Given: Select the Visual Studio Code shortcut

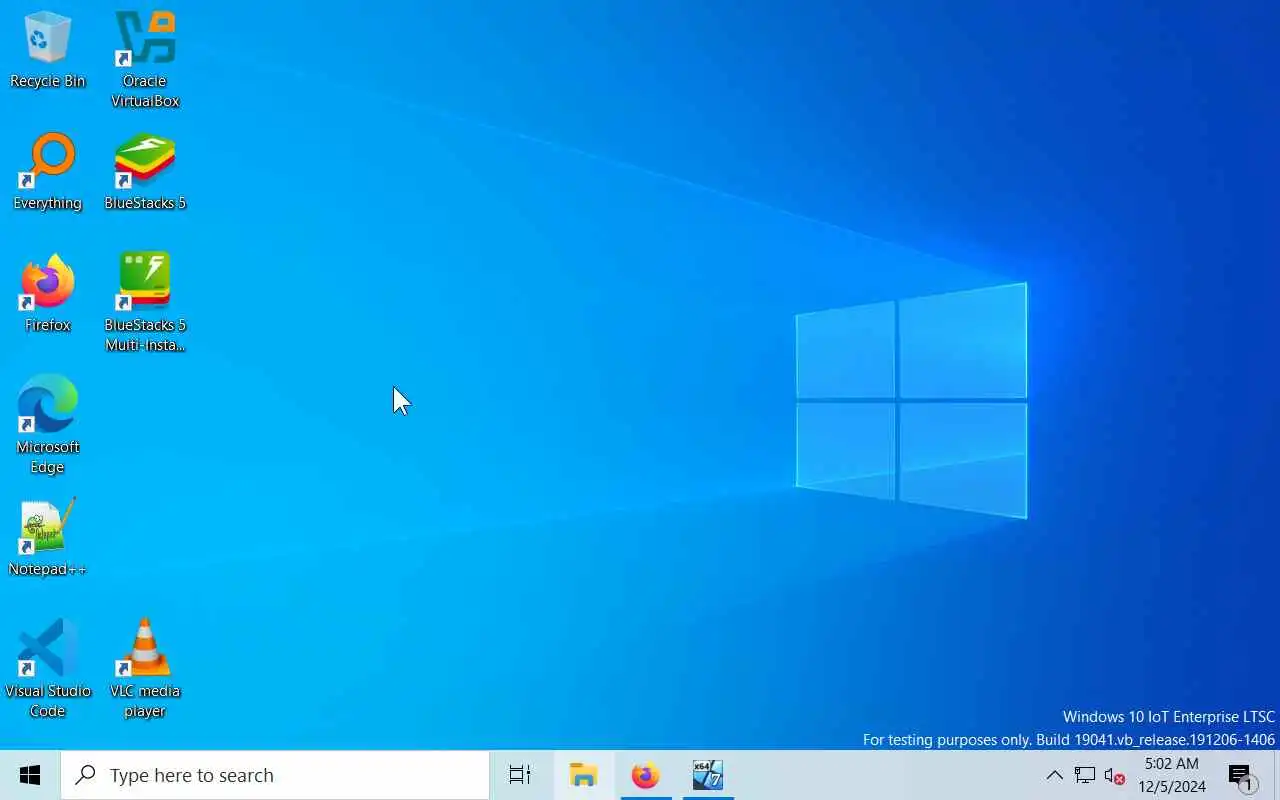Looking at the screenshot, I should coord(47,668).
